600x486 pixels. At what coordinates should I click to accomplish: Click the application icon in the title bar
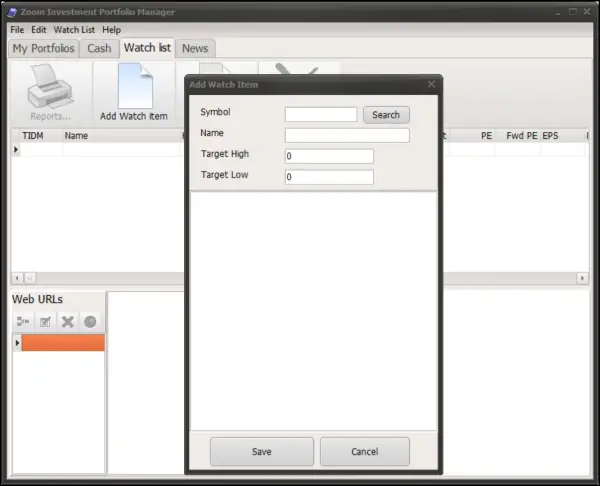tap(12, 12)
